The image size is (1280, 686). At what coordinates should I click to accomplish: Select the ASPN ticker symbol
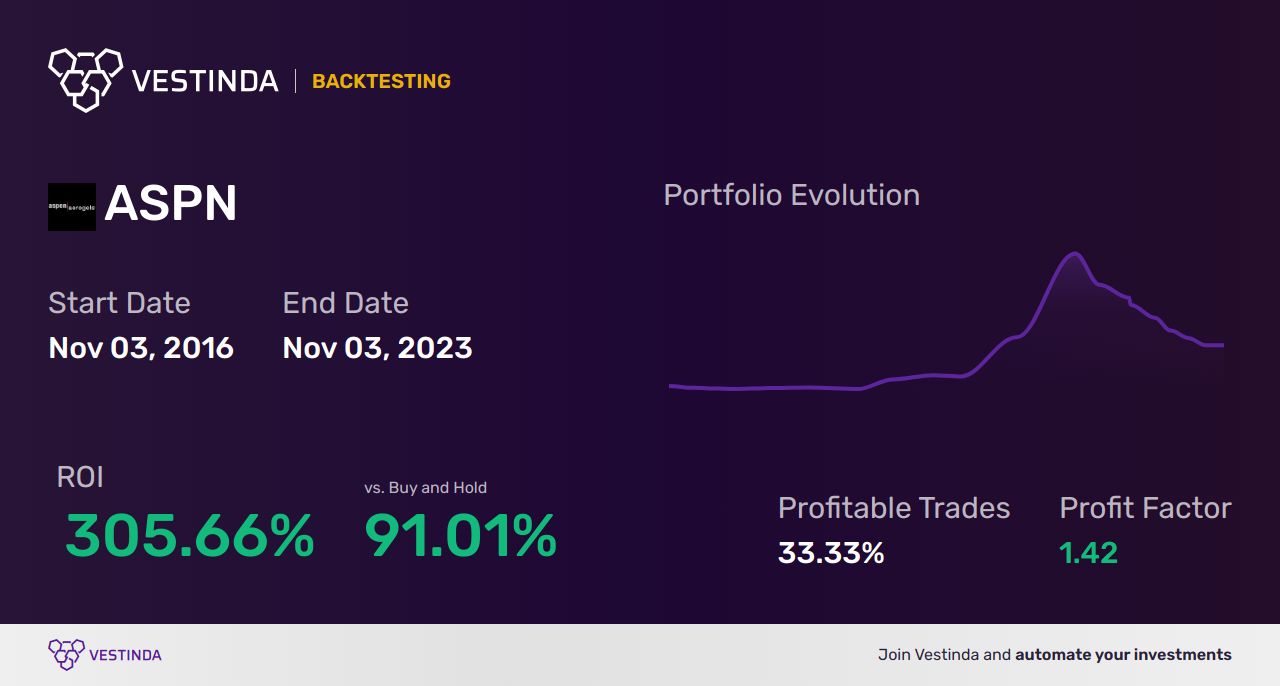[171, 205]
